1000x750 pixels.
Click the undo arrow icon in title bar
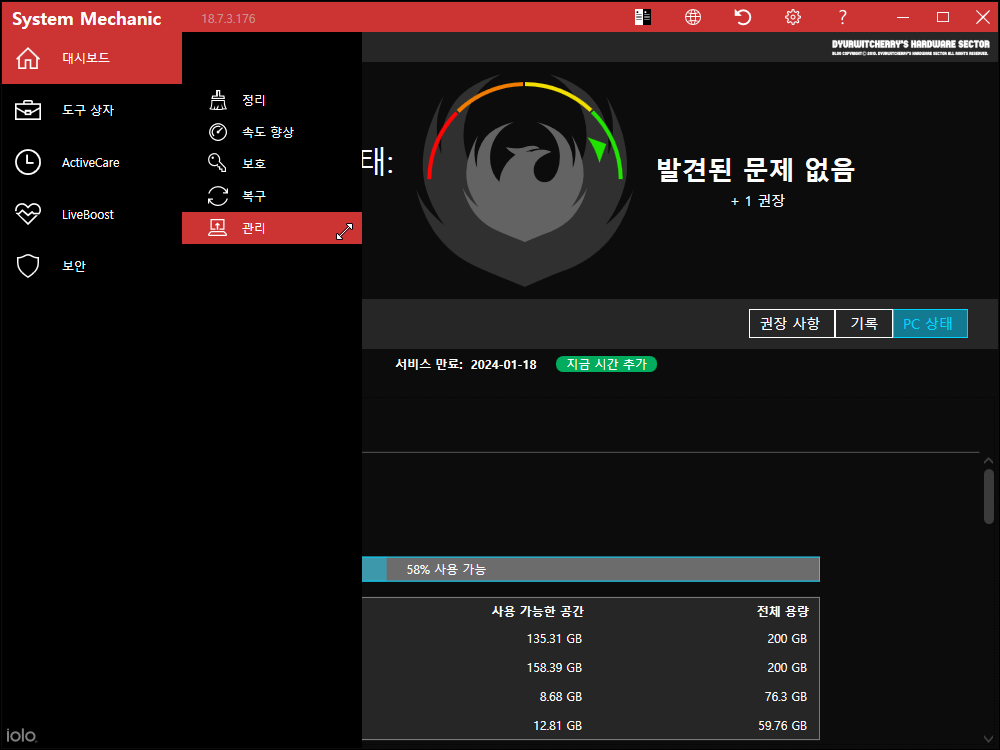coord(743,17)
